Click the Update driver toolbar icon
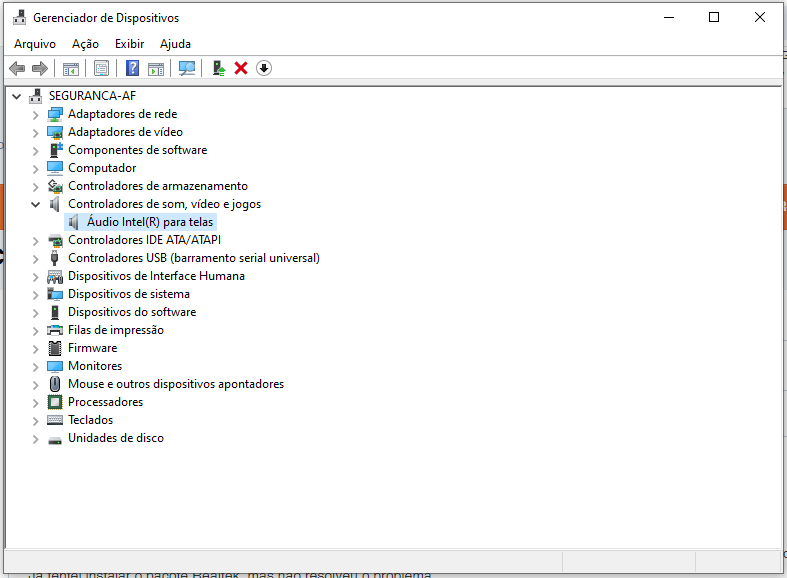 pos(219,68)
